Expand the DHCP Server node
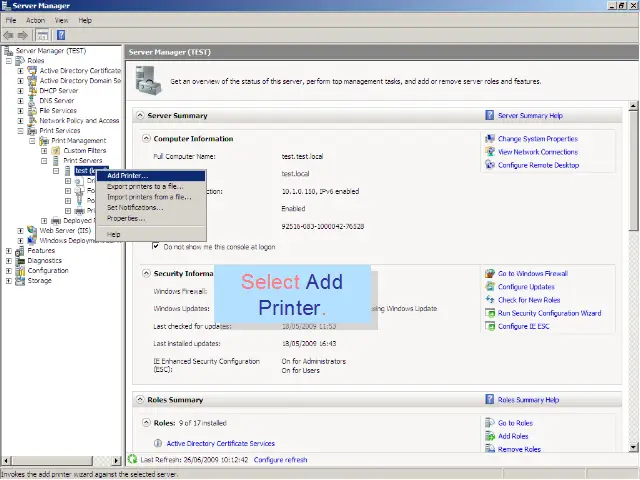This screenshot has height=480, width=640. pyautogui.click(x=20, y=91)
